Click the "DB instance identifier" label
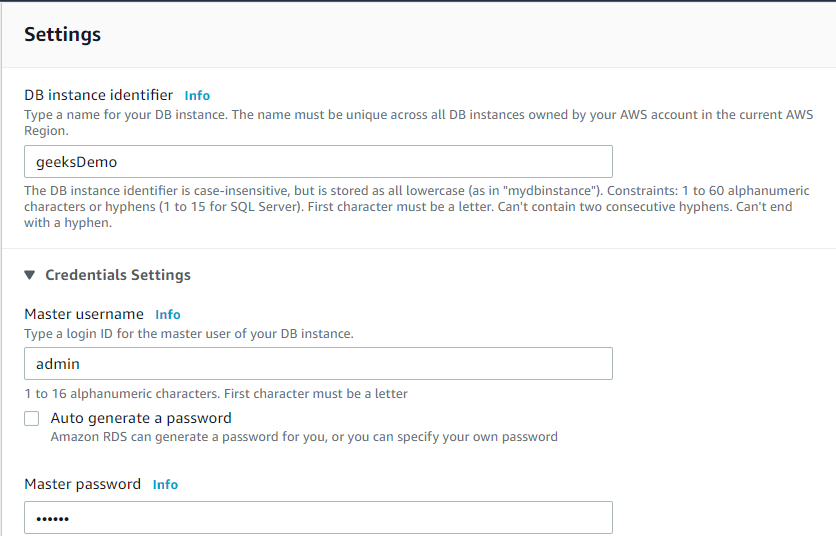 [x=98, y=95]
